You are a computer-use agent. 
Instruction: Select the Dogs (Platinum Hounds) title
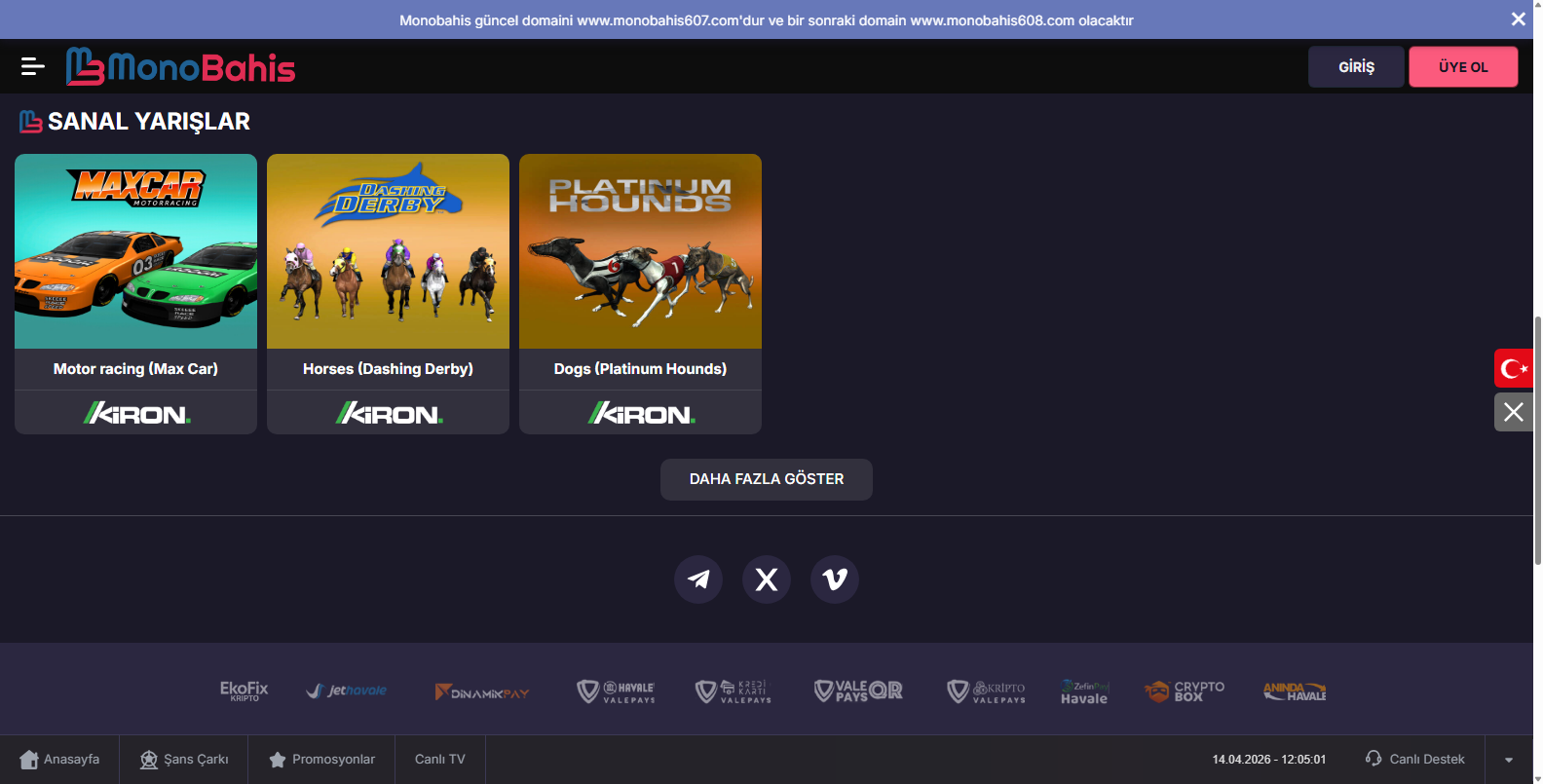[x=640, y=369]
